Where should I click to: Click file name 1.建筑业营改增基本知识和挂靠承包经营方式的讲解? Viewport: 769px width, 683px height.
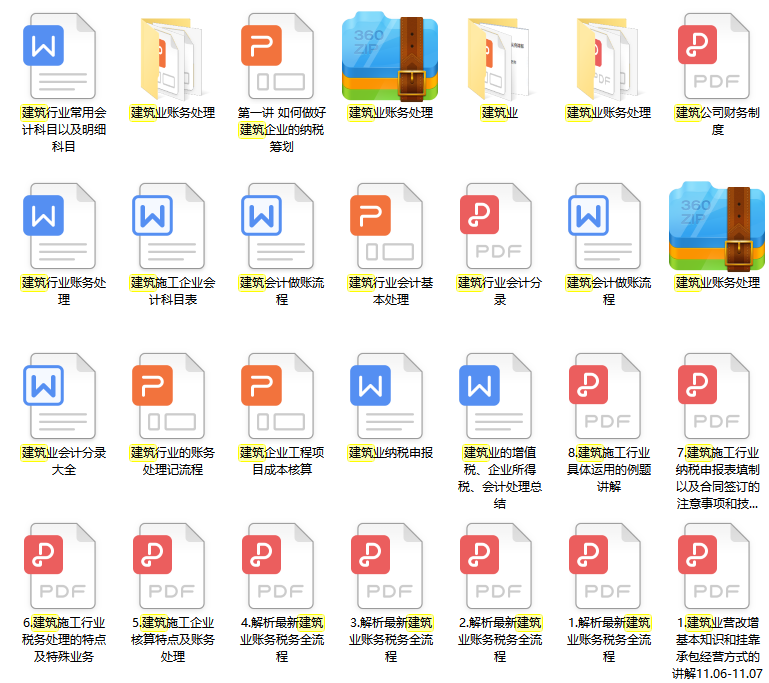[718, 648]
